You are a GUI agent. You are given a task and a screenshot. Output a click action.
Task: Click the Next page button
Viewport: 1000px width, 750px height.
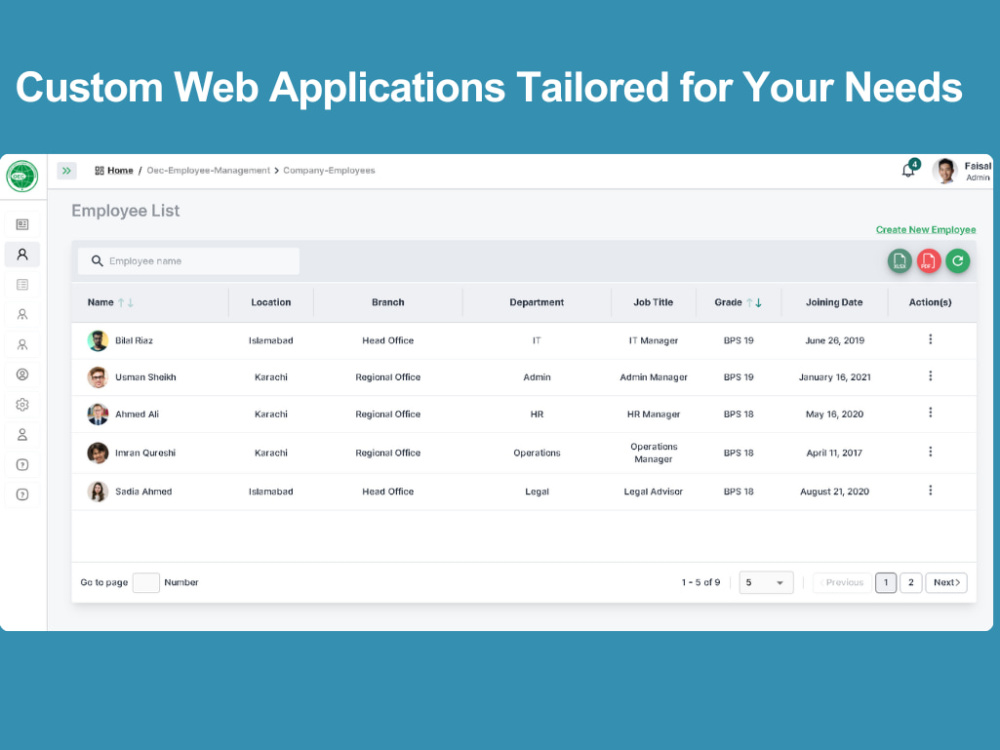(x=946, y=582)
